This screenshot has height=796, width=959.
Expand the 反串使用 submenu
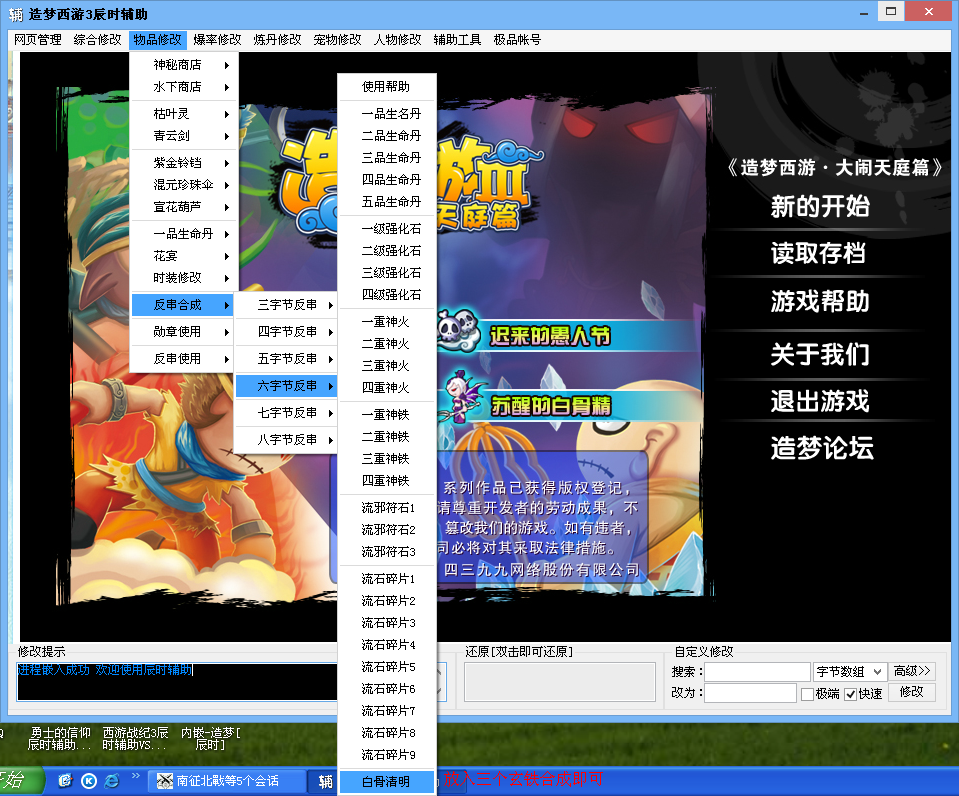click(x=184, y=359)
